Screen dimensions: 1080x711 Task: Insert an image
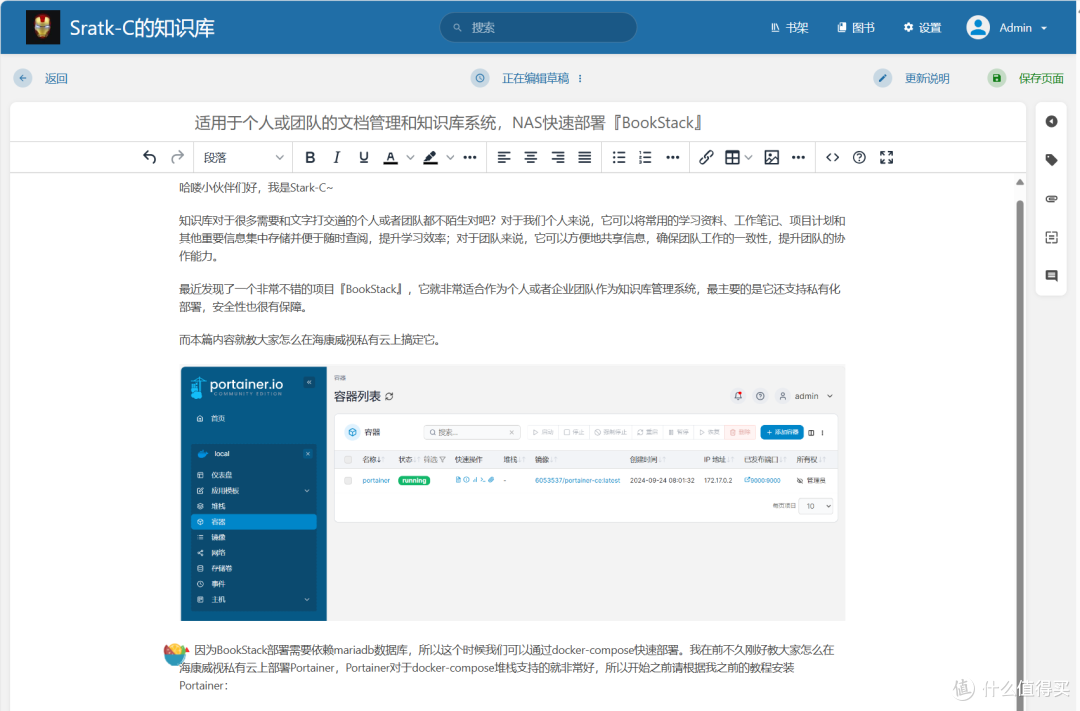click(771, 157)
